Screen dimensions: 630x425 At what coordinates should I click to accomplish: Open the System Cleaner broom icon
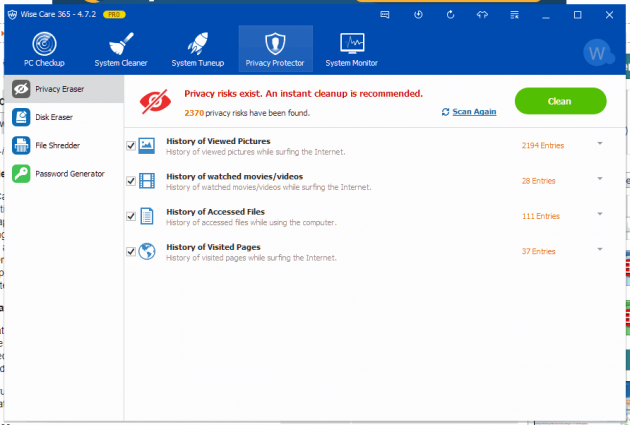tap(120, 50)
